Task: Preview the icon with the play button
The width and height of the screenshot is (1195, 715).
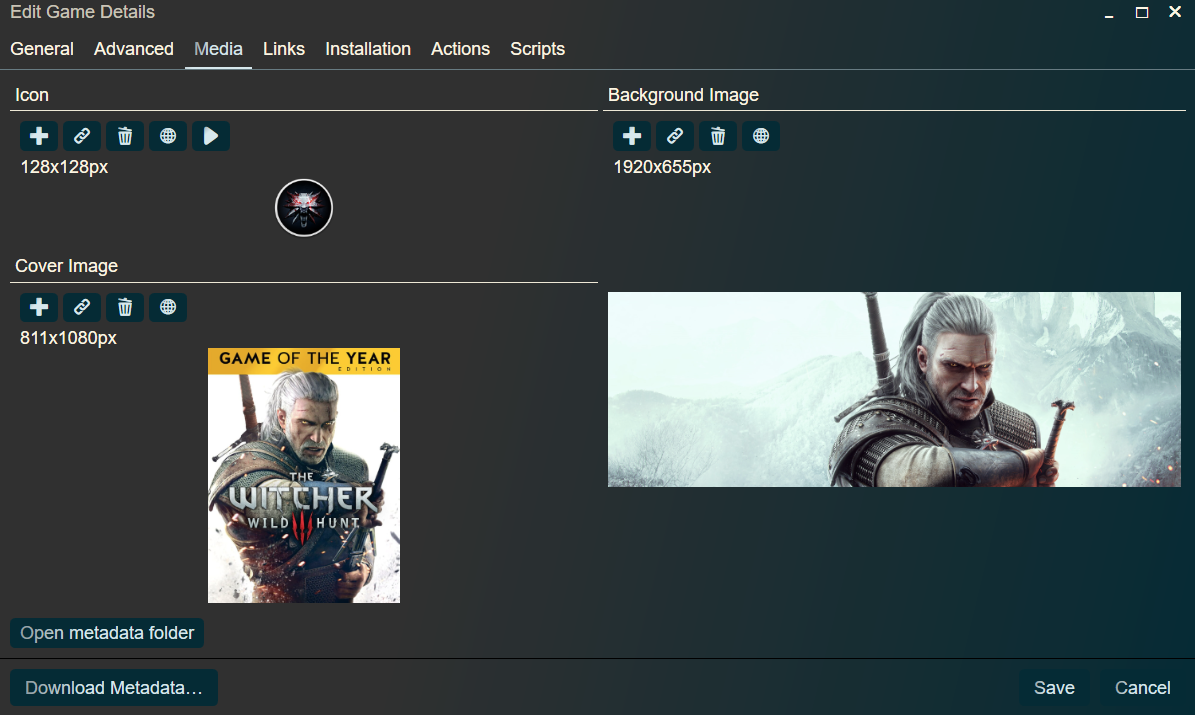Action: [210, 135]
